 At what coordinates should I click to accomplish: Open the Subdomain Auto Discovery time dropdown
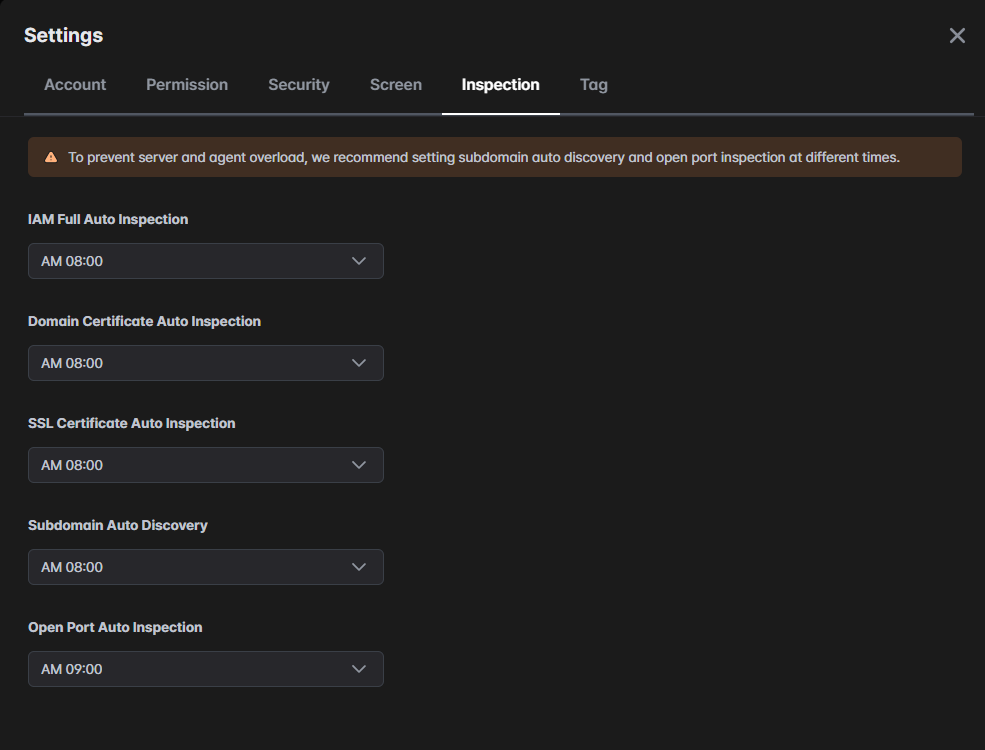[205, 567]
